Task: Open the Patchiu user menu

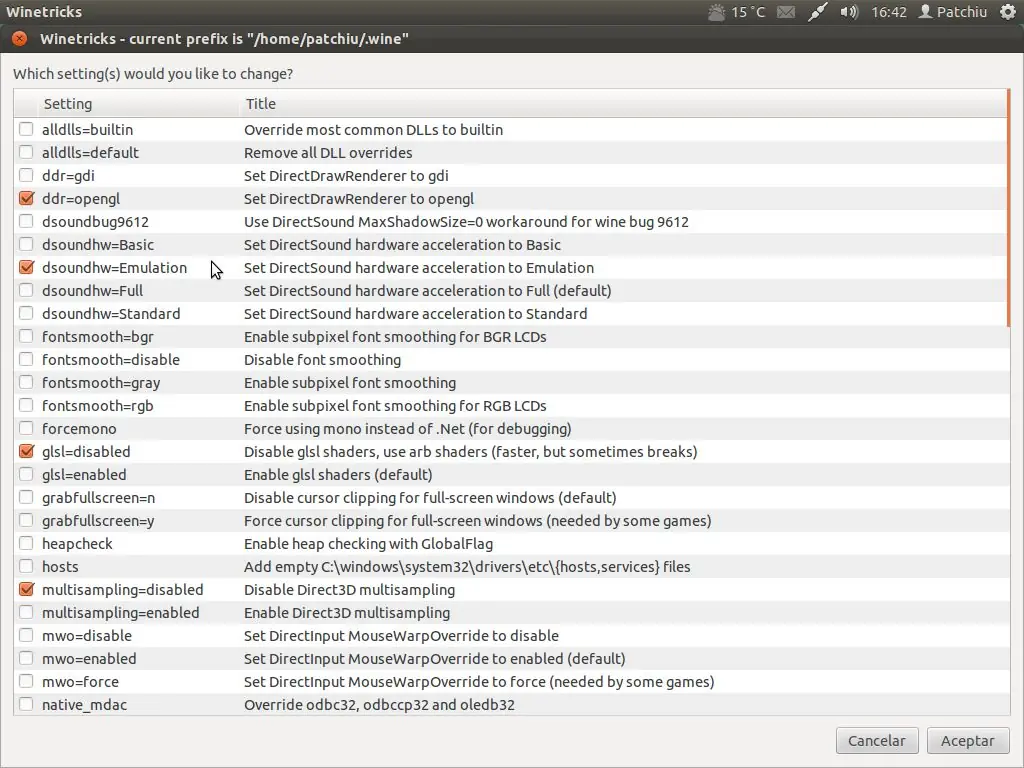Action: click(x=953, y=12)
